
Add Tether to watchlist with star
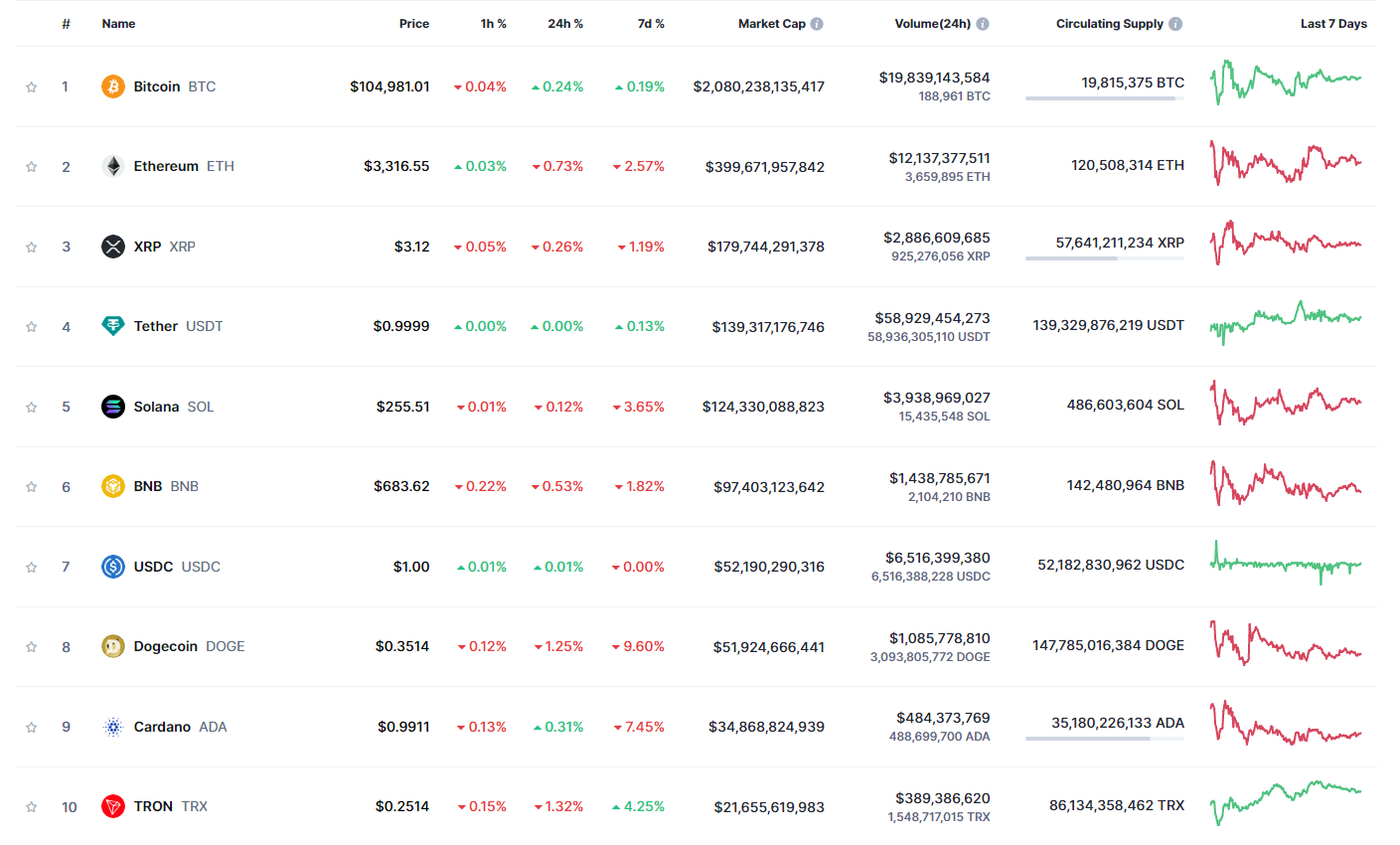pos(32,326)
